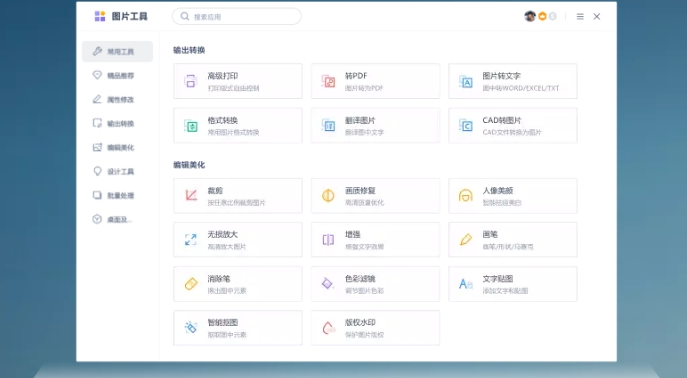
Task: Open the hamburger menu in title bar
Action: [580, 17]
